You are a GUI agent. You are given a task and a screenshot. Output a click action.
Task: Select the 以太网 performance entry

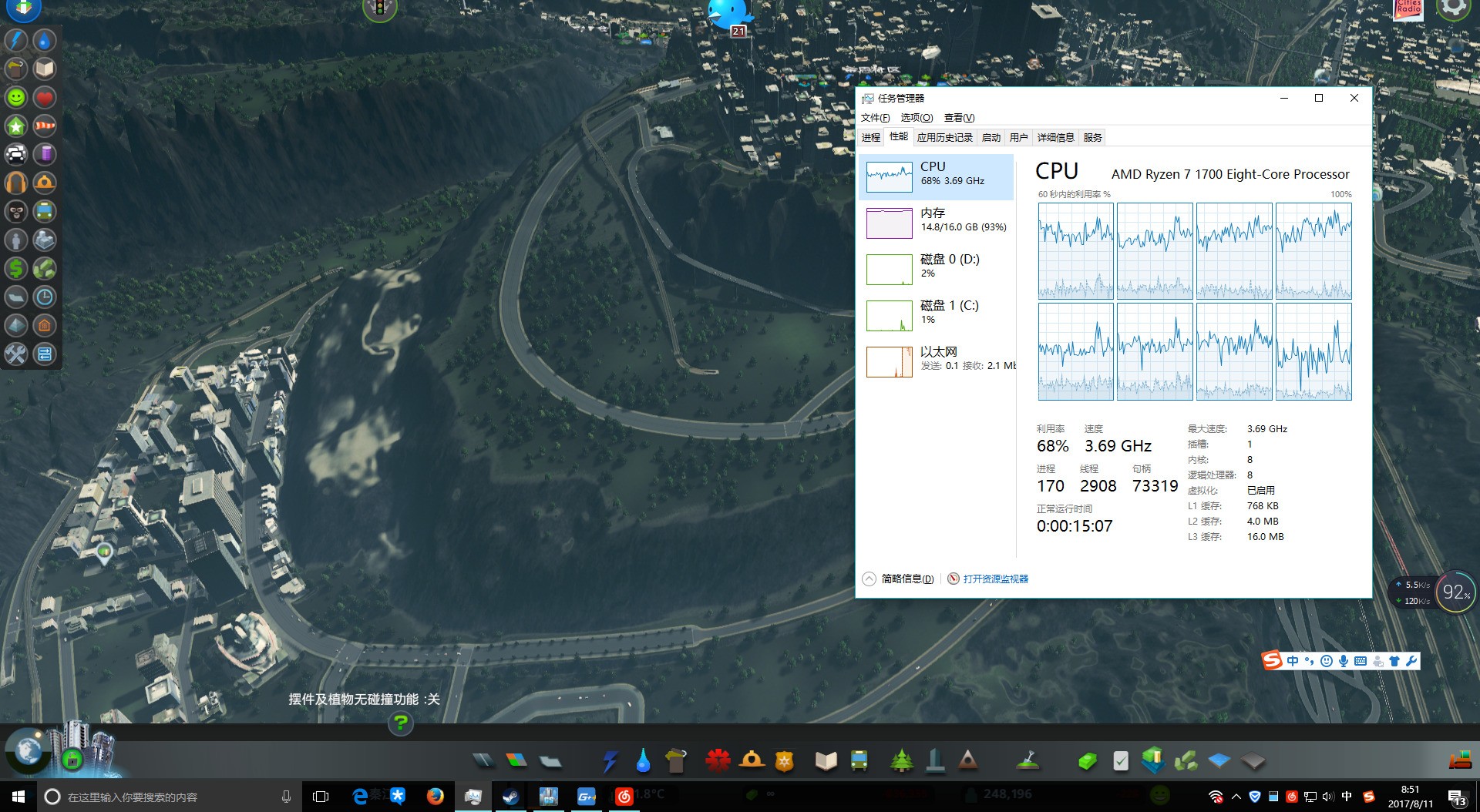coord(937,362)
